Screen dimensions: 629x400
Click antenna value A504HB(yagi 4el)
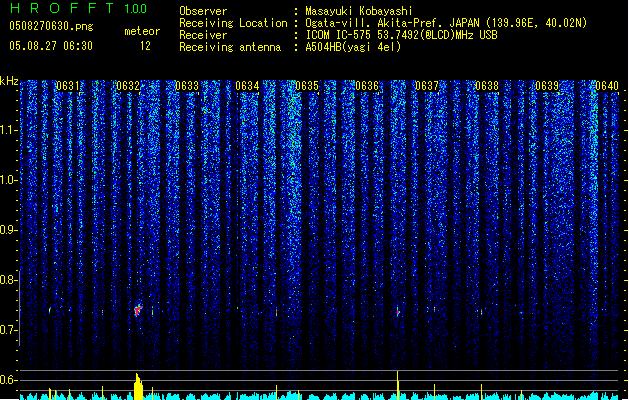pos(353,47)
